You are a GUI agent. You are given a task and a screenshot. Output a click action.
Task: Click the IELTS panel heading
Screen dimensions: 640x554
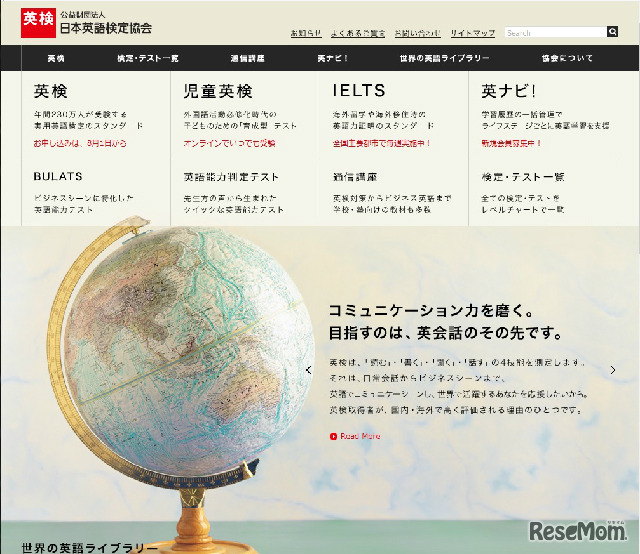point(359,91)
